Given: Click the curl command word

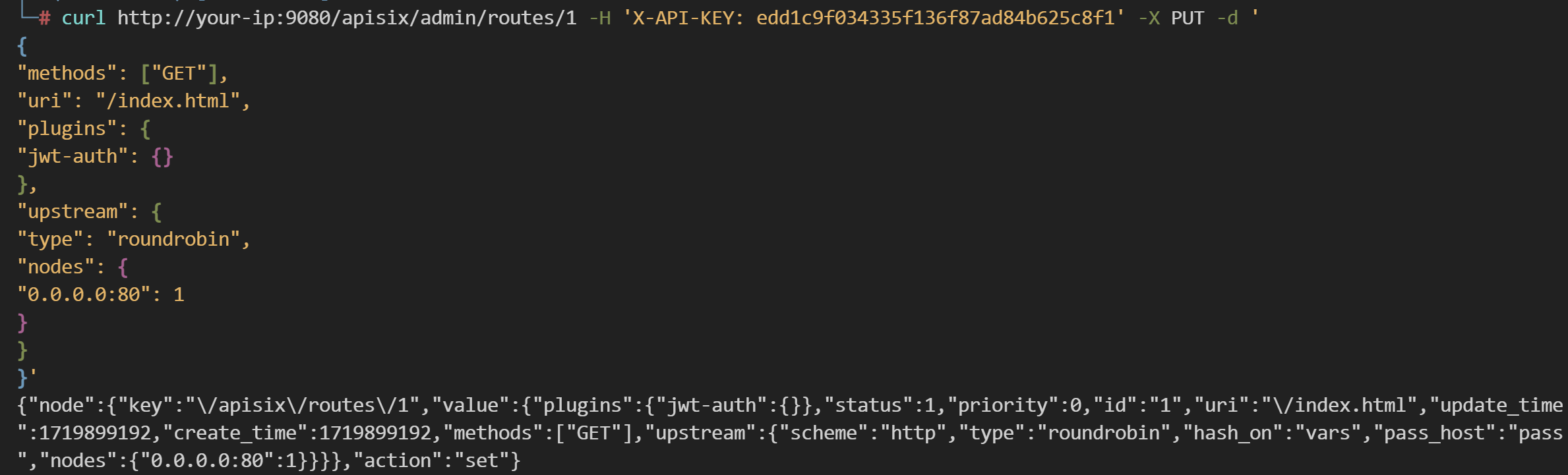Looking at the screenshot, I should [83, 18].
